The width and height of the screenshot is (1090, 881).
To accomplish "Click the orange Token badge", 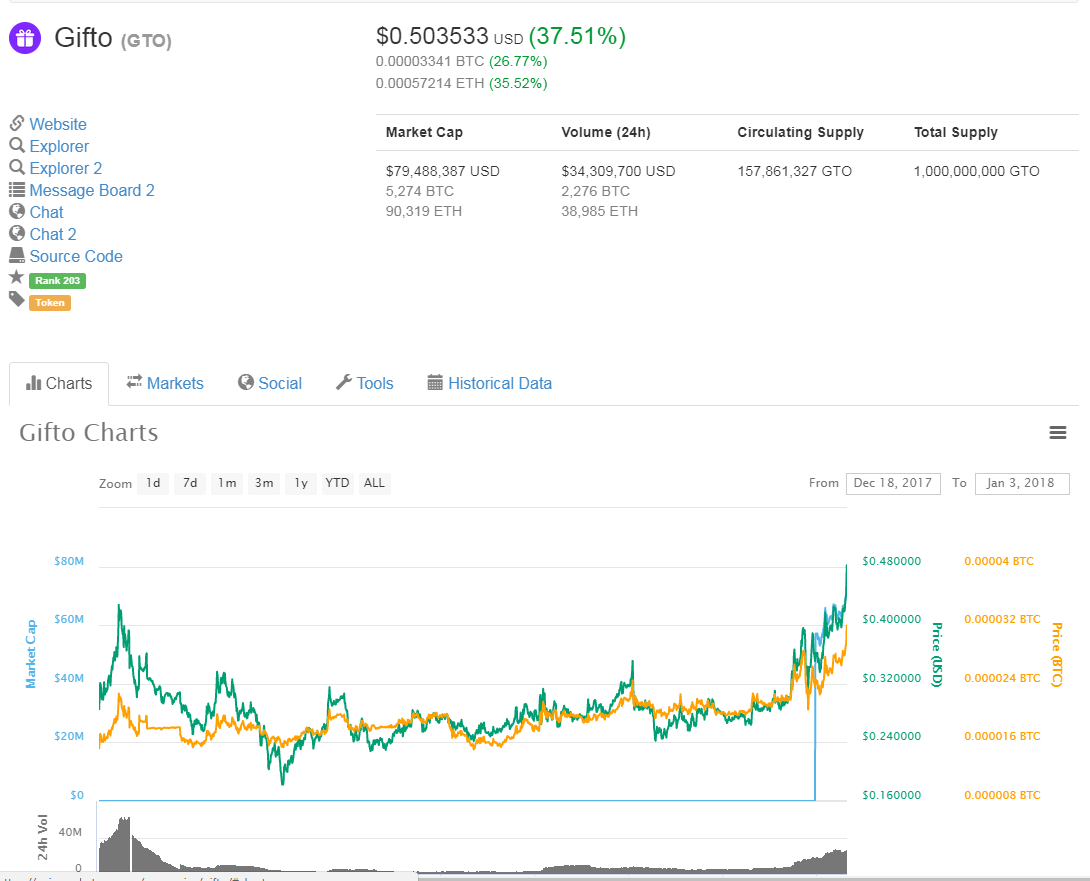I will point(50,303).
